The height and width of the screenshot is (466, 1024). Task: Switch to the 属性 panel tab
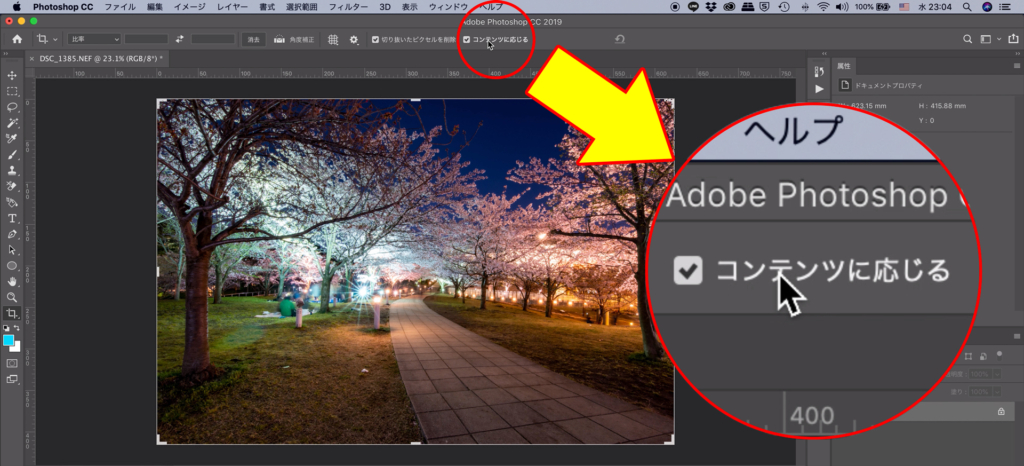point(844,66)
